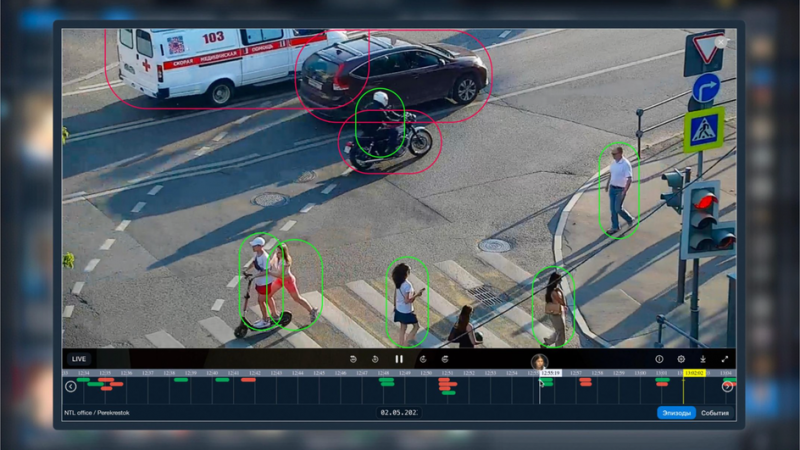The image size is (800, 450).
Task: Open the info icon in player bar
Action: coord(659,359)
